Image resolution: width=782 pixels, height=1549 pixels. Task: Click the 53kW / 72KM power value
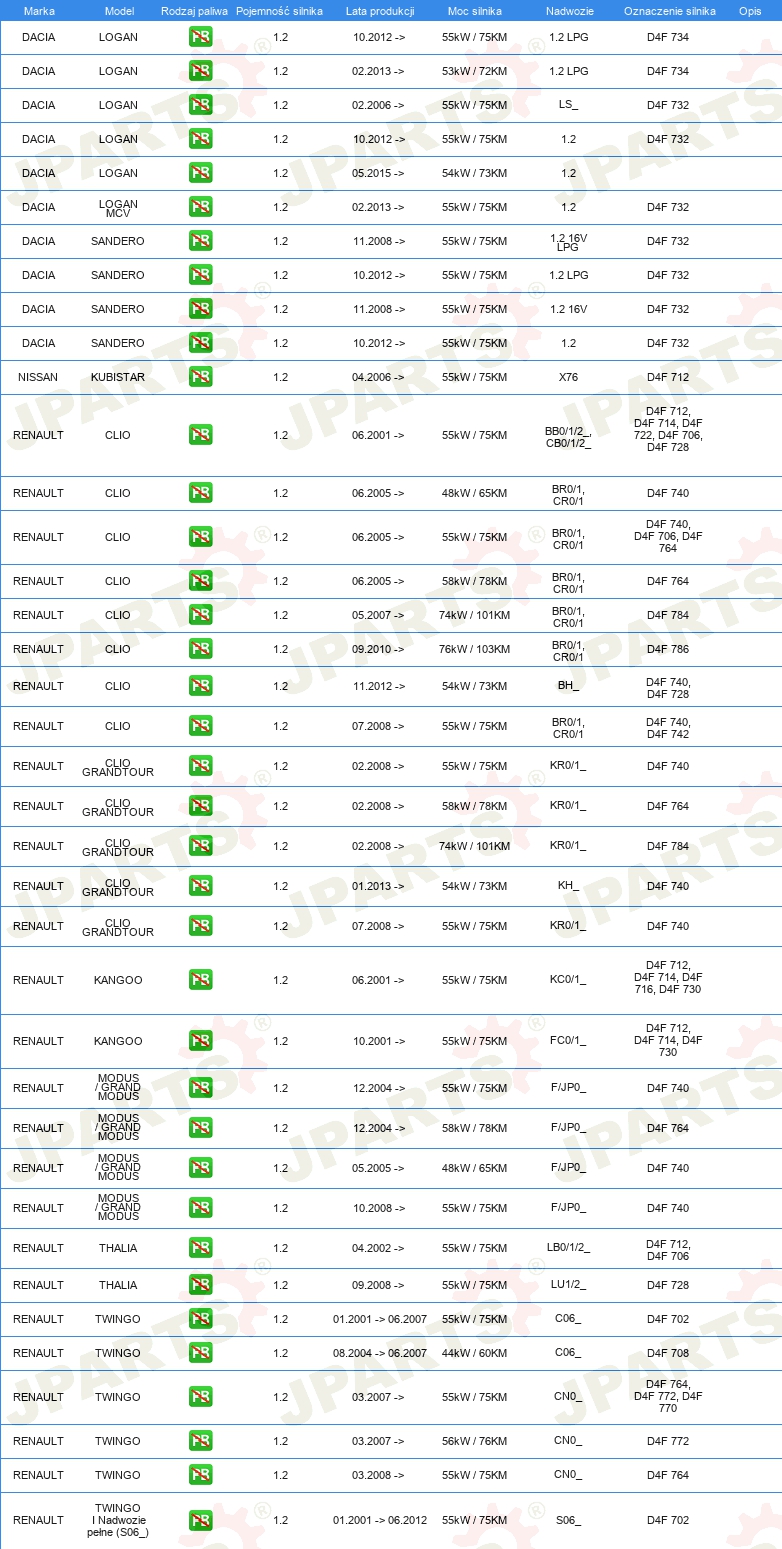475,71
